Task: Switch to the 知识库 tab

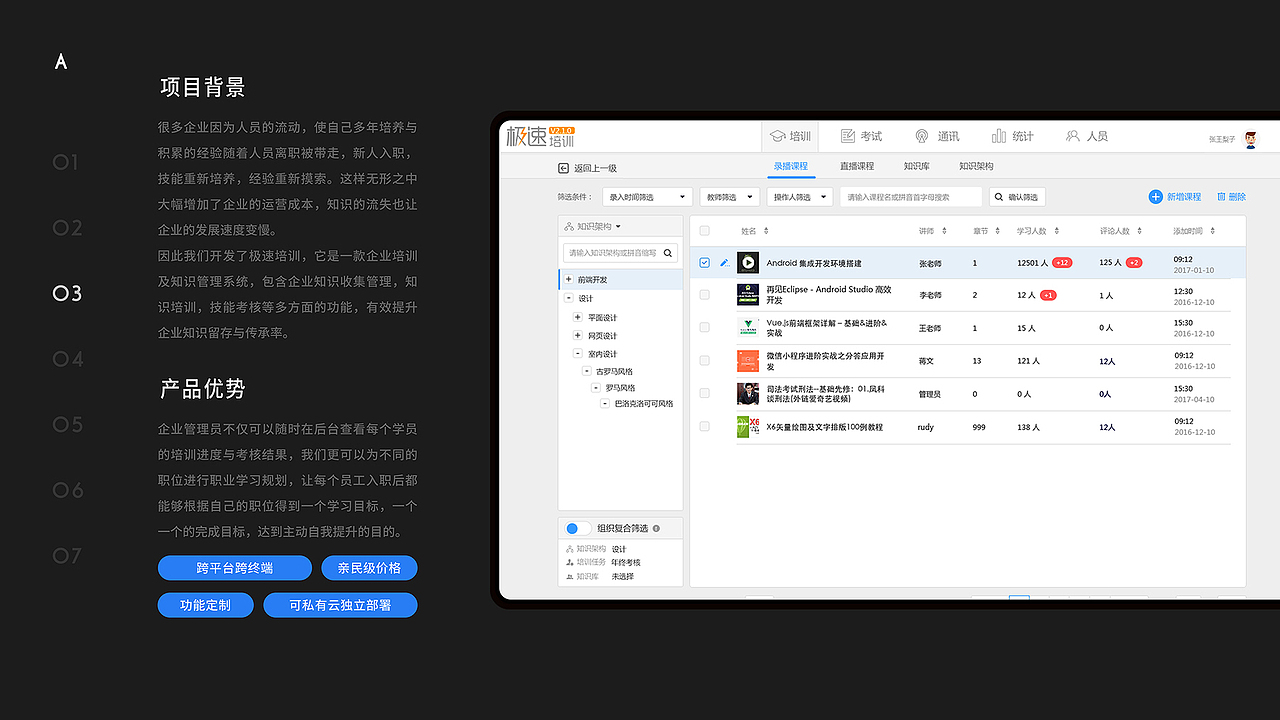Action: (916, 167)
